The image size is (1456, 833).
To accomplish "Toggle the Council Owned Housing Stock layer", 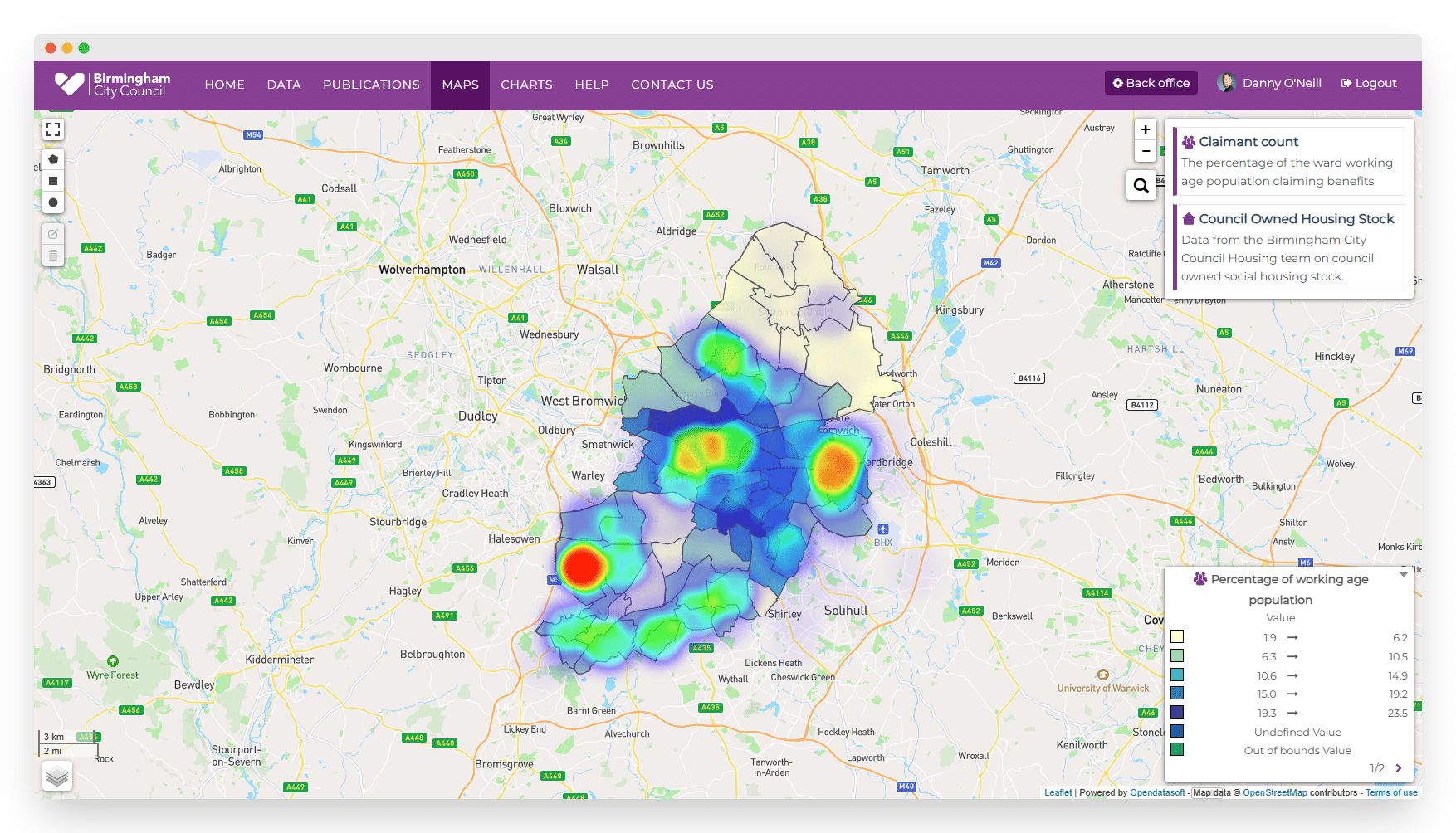I will [x=1296, y=219].
